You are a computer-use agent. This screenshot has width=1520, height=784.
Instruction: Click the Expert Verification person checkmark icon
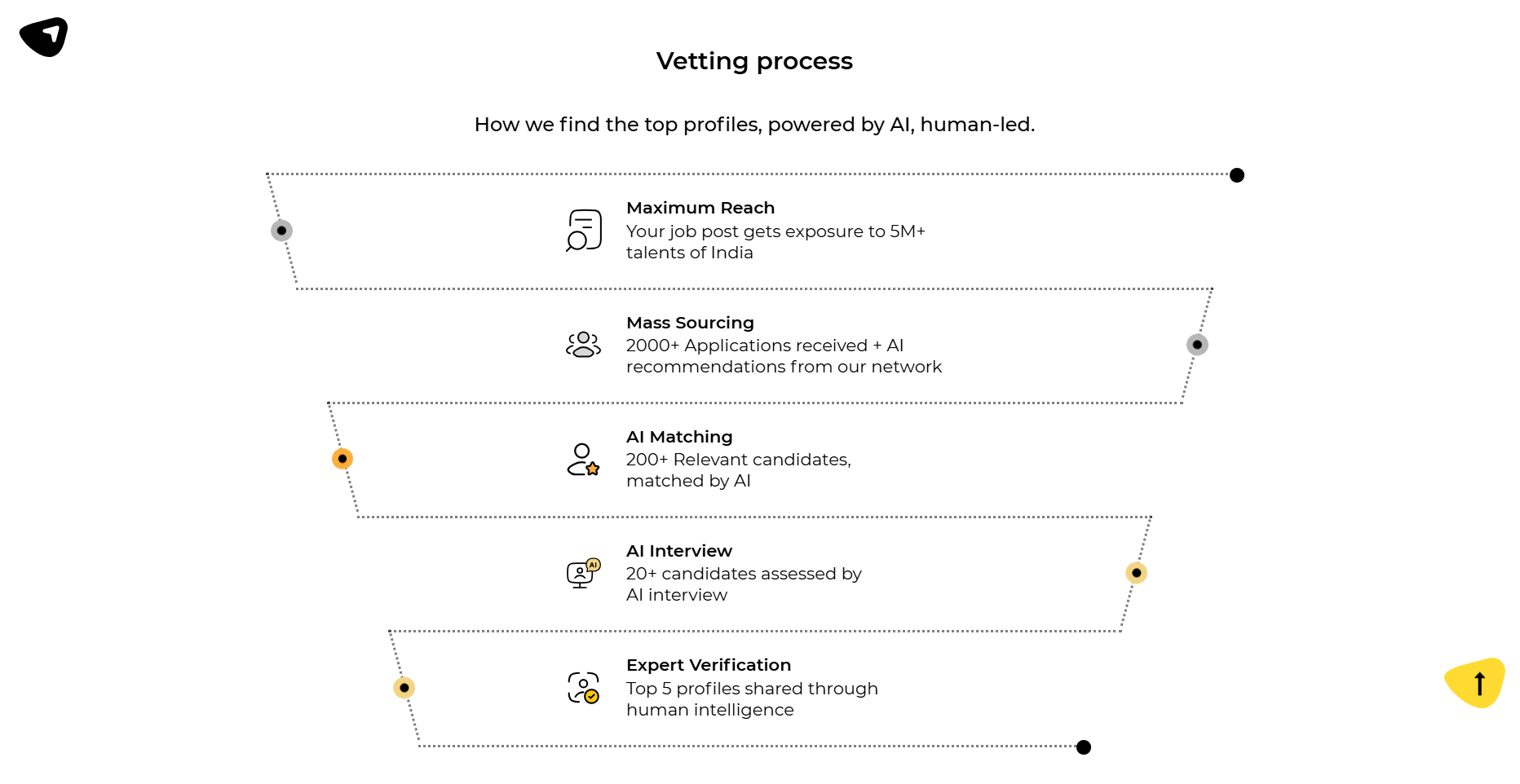(583, 689)
